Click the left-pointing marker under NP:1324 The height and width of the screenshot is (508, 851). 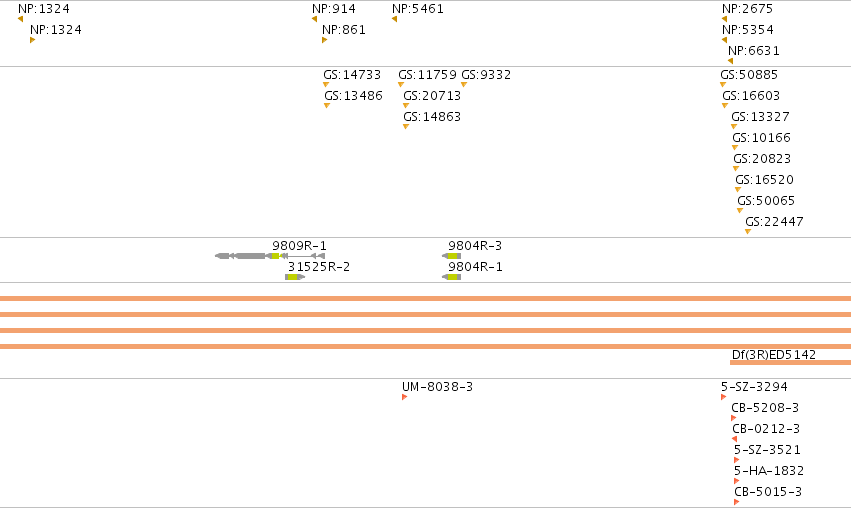click(x=21, y=19)
